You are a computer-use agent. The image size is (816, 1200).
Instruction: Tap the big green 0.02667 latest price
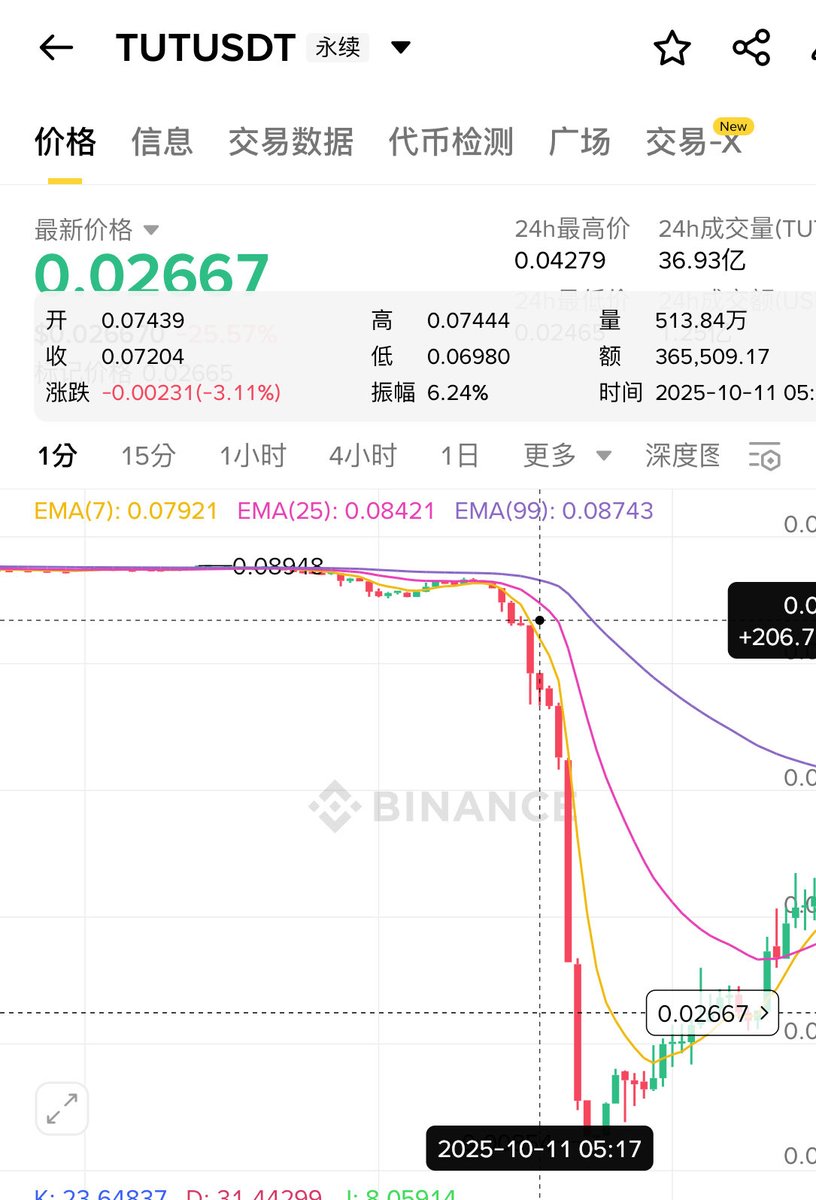pos(152,272)
